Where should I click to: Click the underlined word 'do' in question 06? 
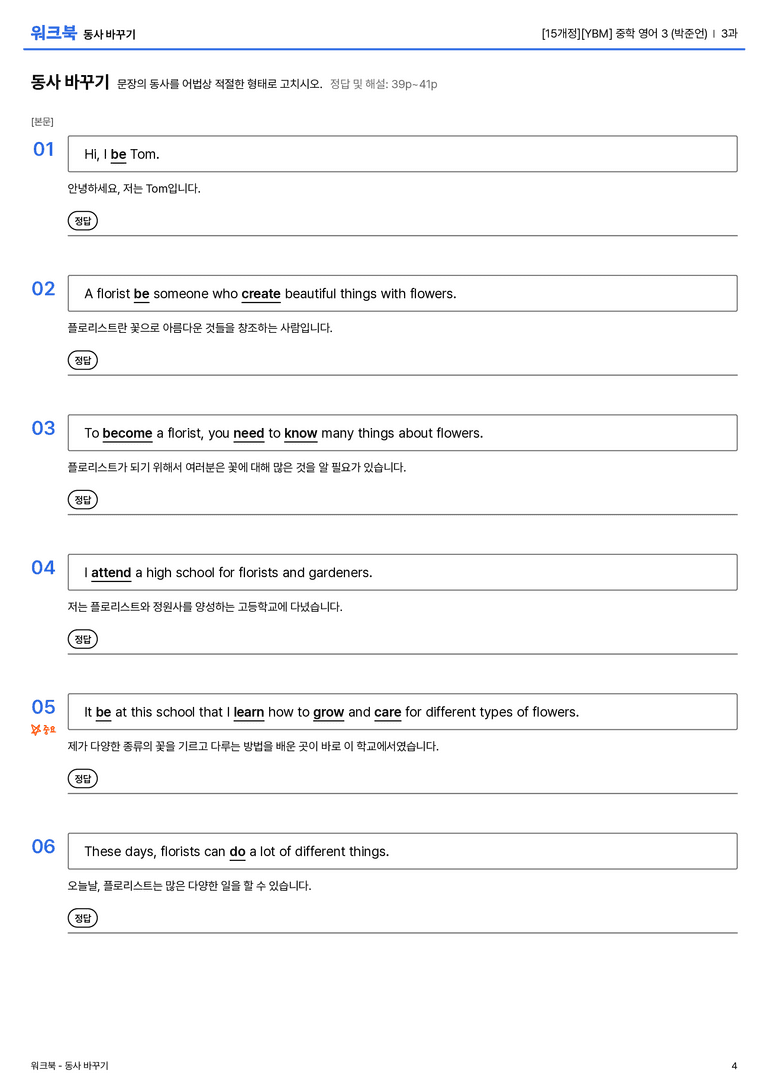[x=238, y=851]
